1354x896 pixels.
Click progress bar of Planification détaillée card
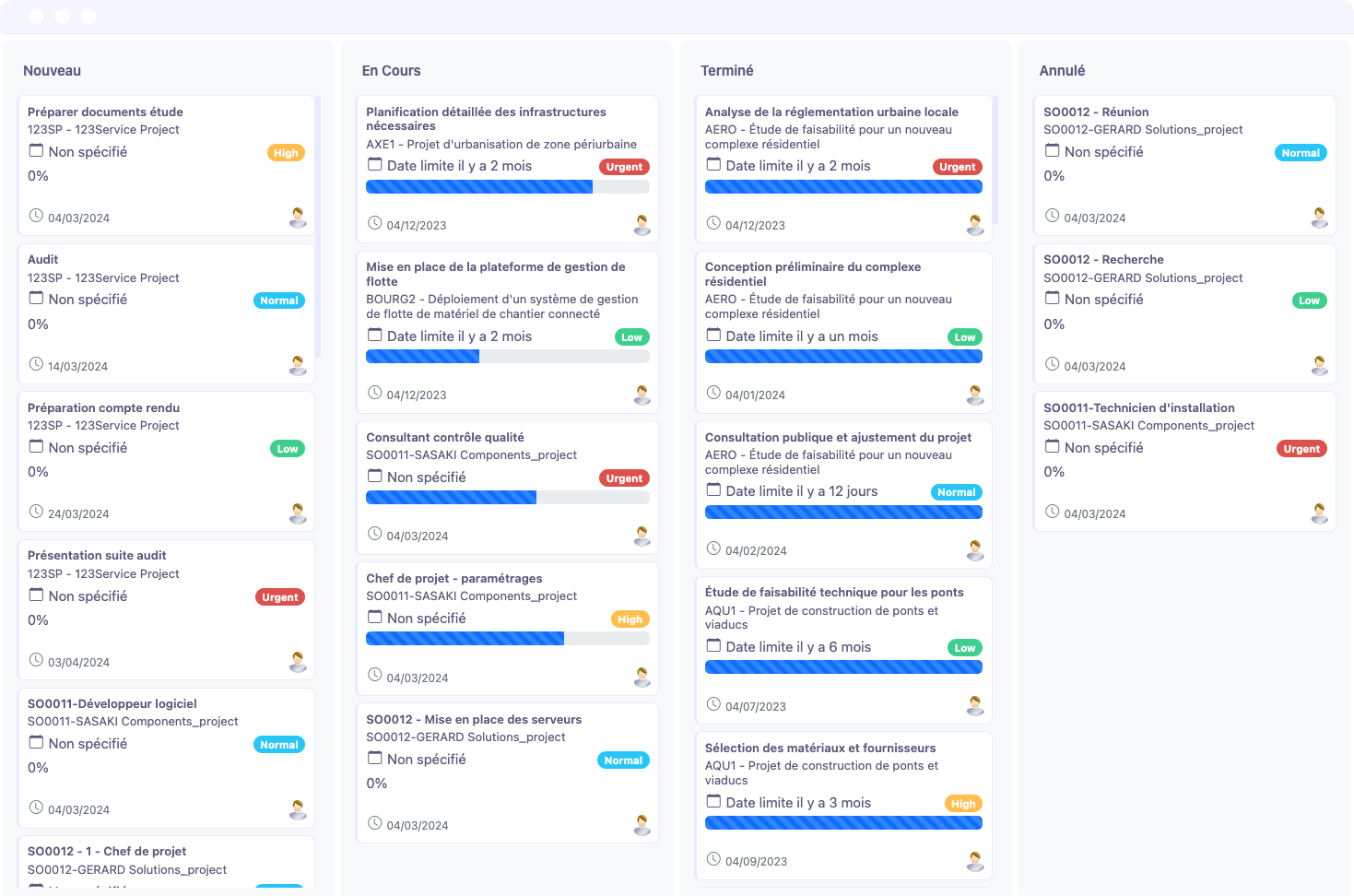coord(507,187)
